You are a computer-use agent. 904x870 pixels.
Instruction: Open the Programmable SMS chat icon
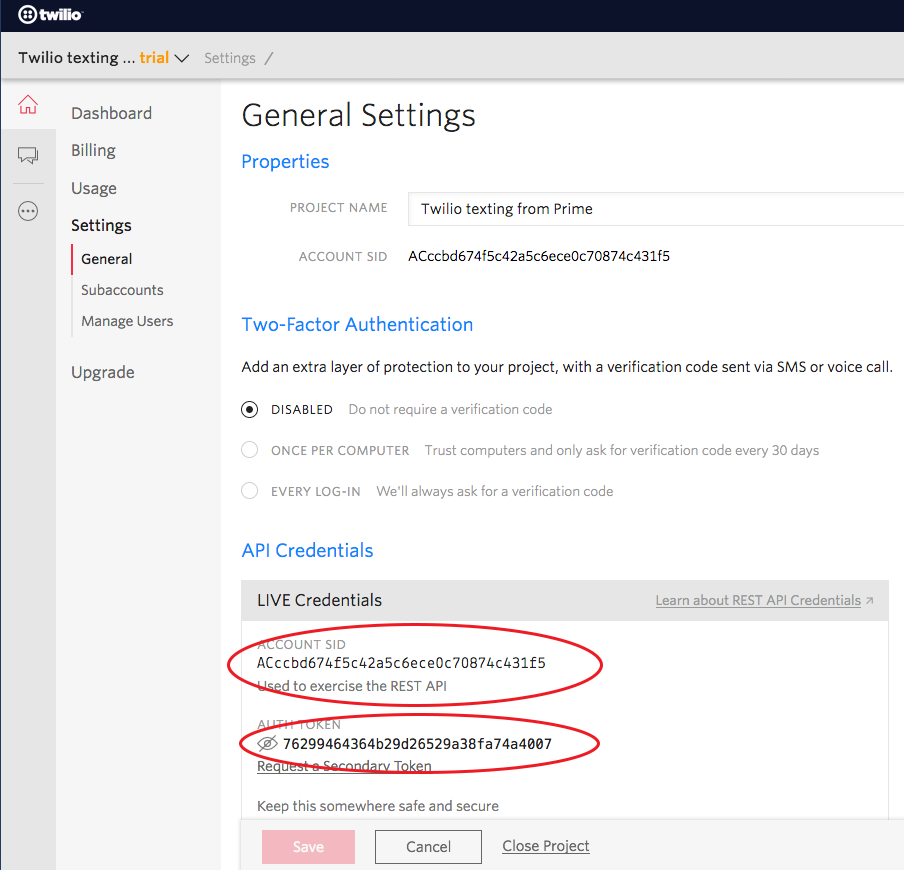28,155
